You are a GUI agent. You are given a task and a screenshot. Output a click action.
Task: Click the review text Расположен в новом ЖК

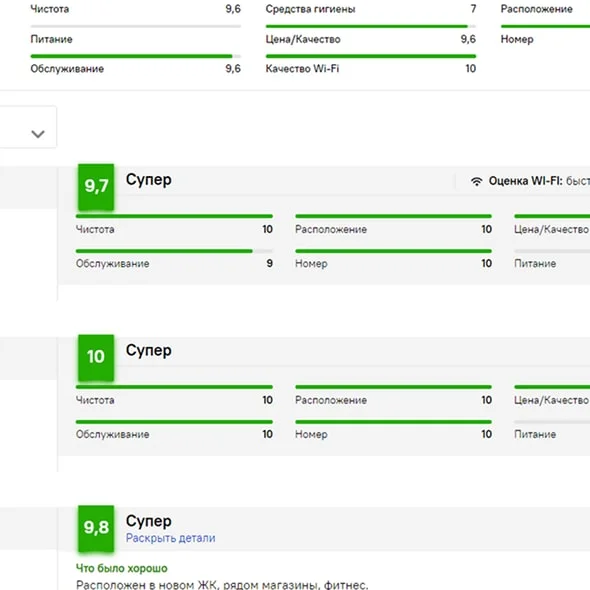click(222, 585)
